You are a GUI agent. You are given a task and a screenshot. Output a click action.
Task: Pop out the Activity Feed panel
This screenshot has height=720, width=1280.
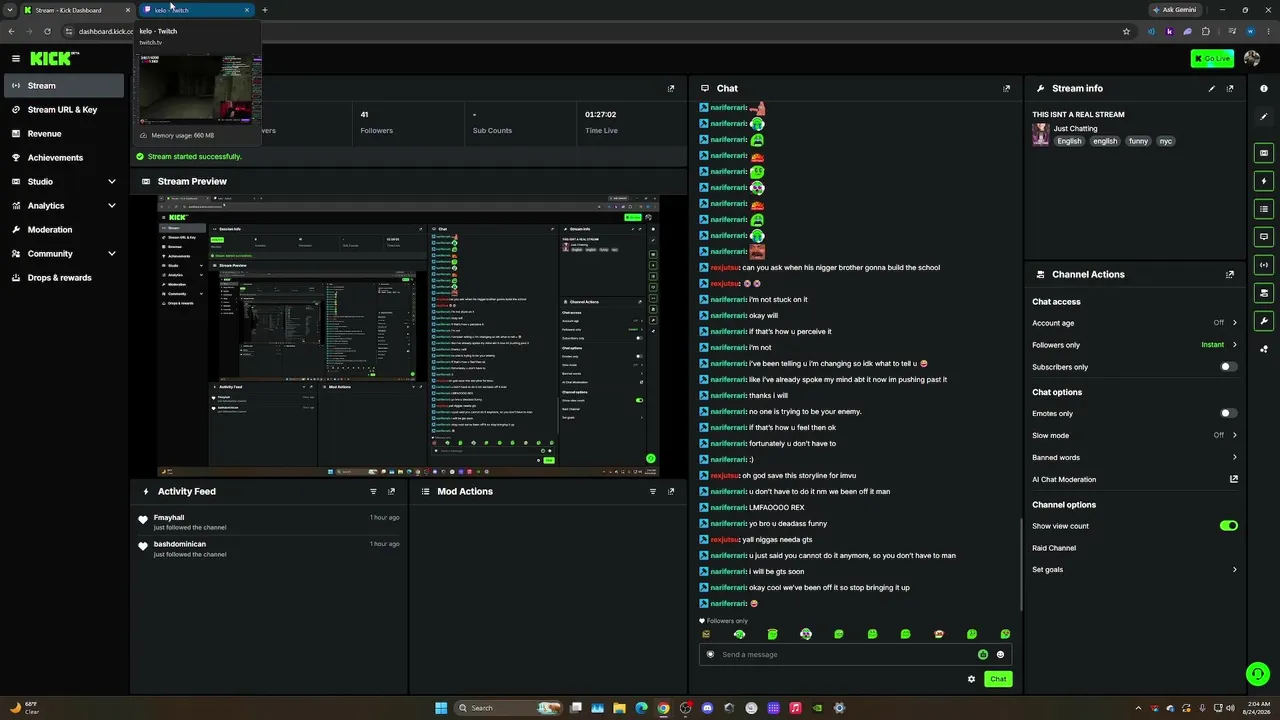[391, 491]
